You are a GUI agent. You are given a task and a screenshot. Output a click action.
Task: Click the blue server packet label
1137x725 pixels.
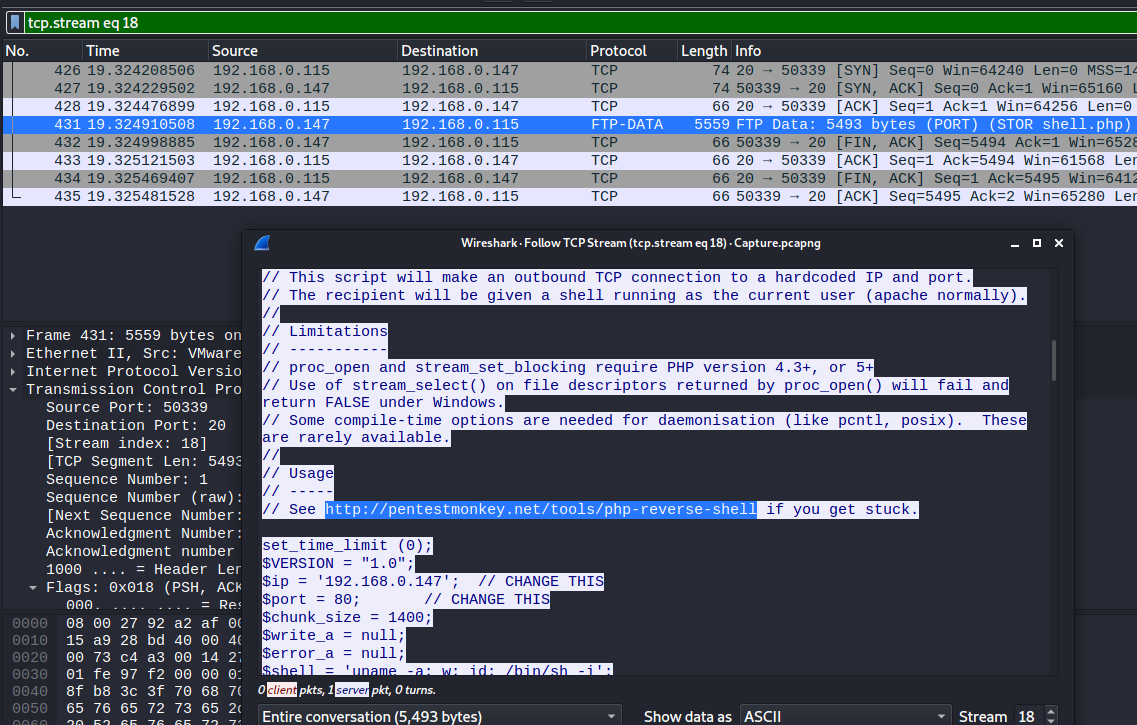[x=352, y=690]
